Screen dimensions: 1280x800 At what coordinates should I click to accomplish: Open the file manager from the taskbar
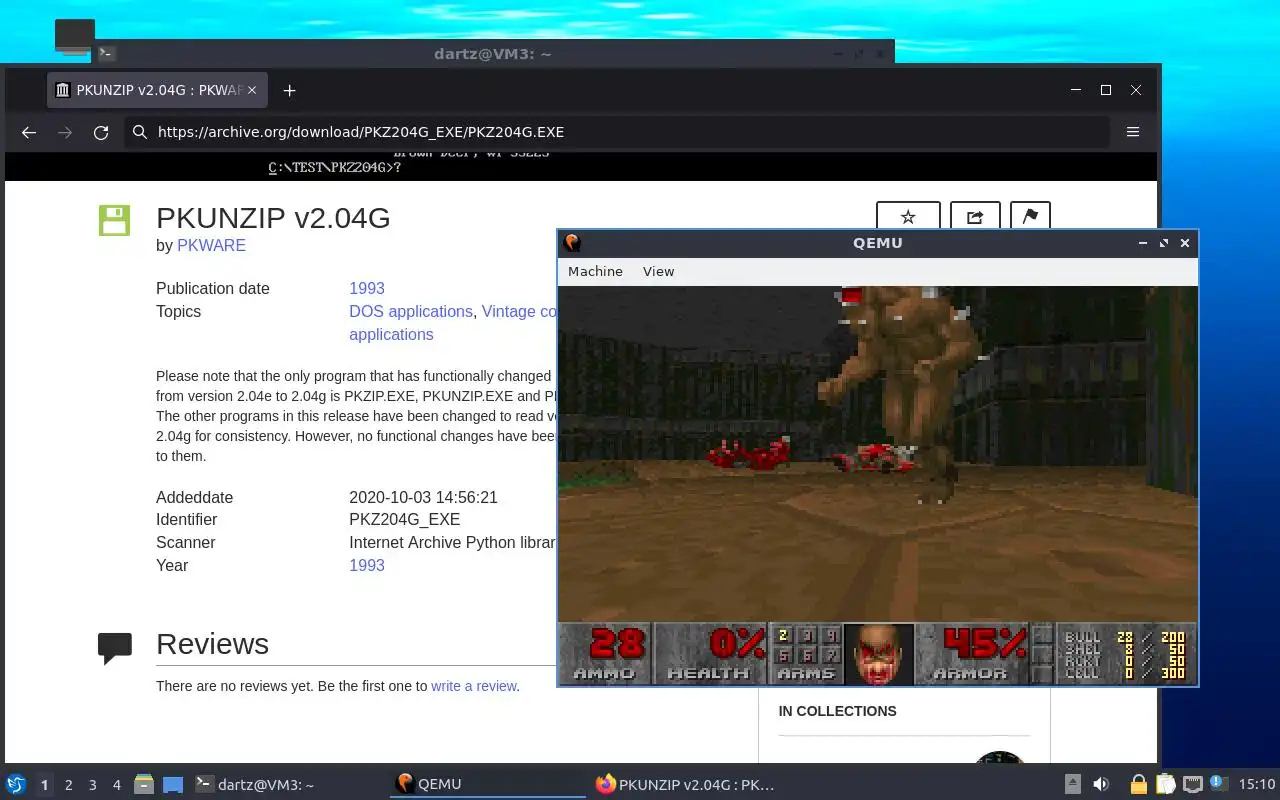[x=144, y=784]
